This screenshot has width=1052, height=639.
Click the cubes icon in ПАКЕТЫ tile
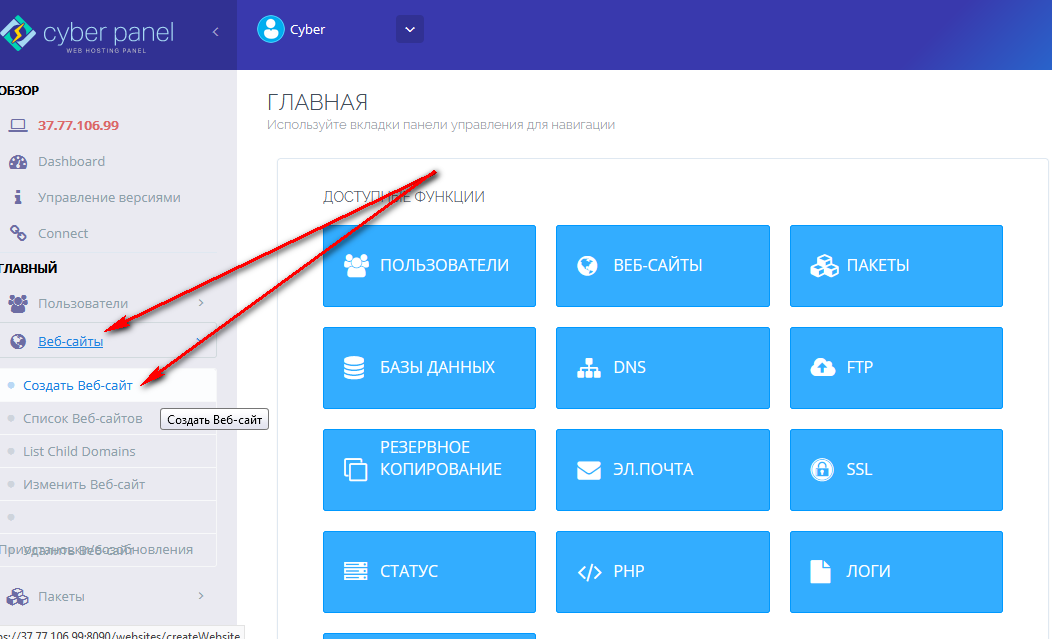click(822, 266)
